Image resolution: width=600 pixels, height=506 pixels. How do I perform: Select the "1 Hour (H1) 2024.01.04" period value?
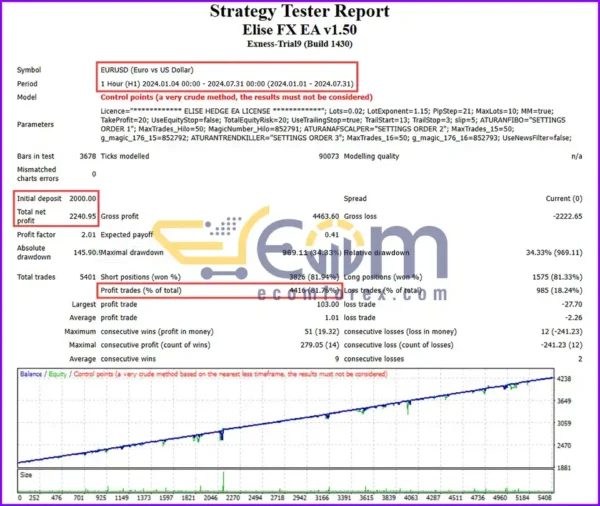(227, 84)
